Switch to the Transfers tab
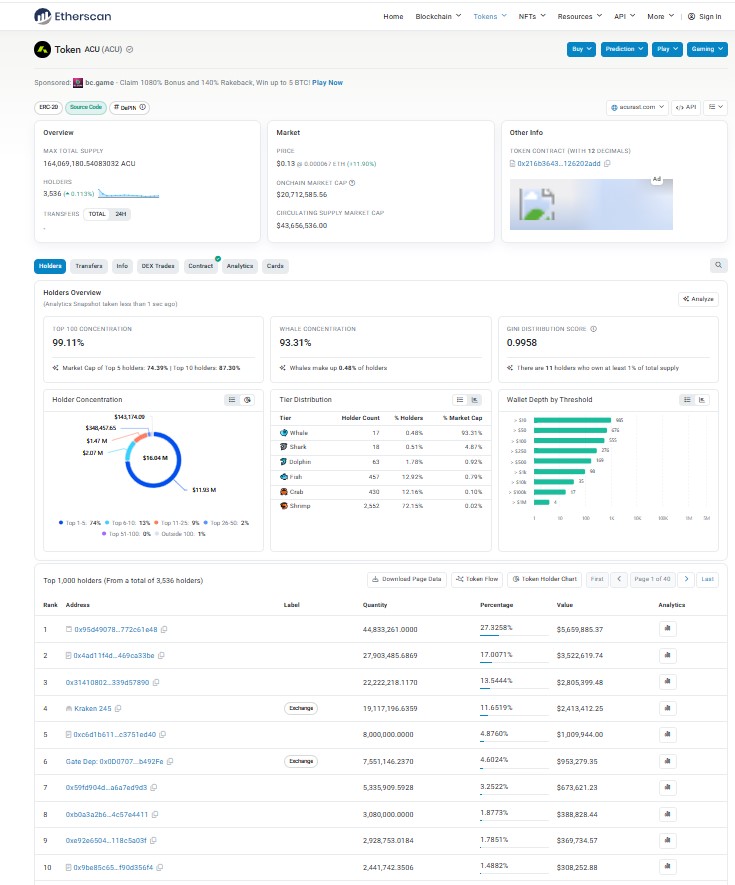The image size is (735, 885). pos(89,266)
